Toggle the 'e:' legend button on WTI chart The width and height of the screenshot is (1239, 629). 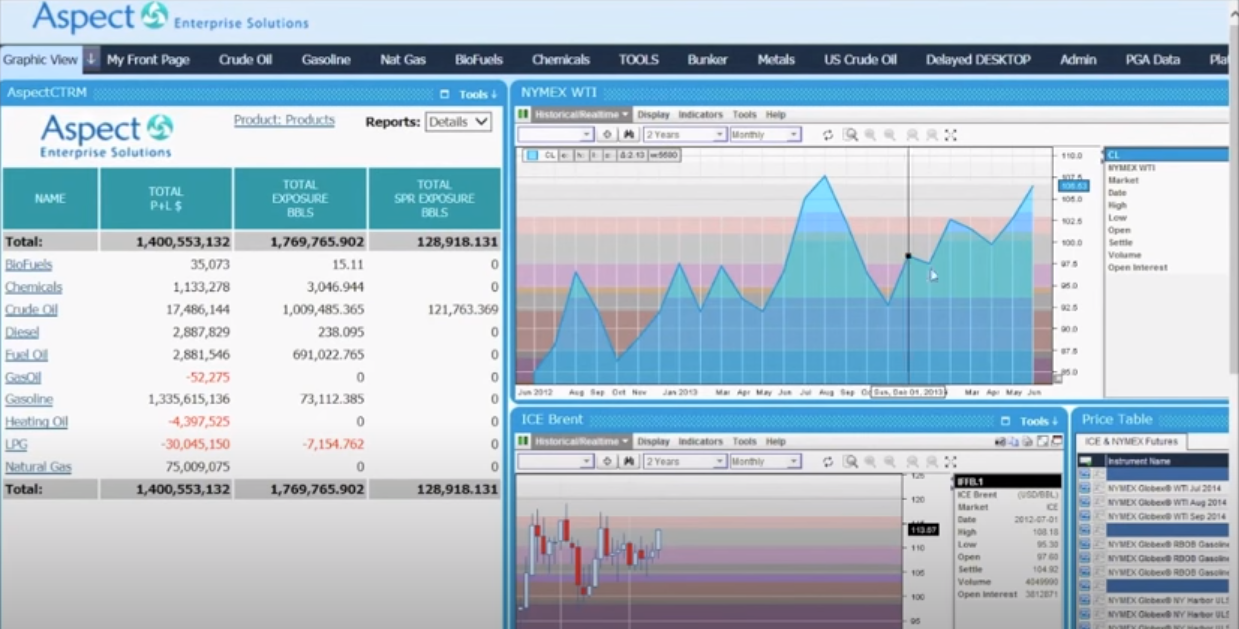pyautogui.click(x=565, y=155)
